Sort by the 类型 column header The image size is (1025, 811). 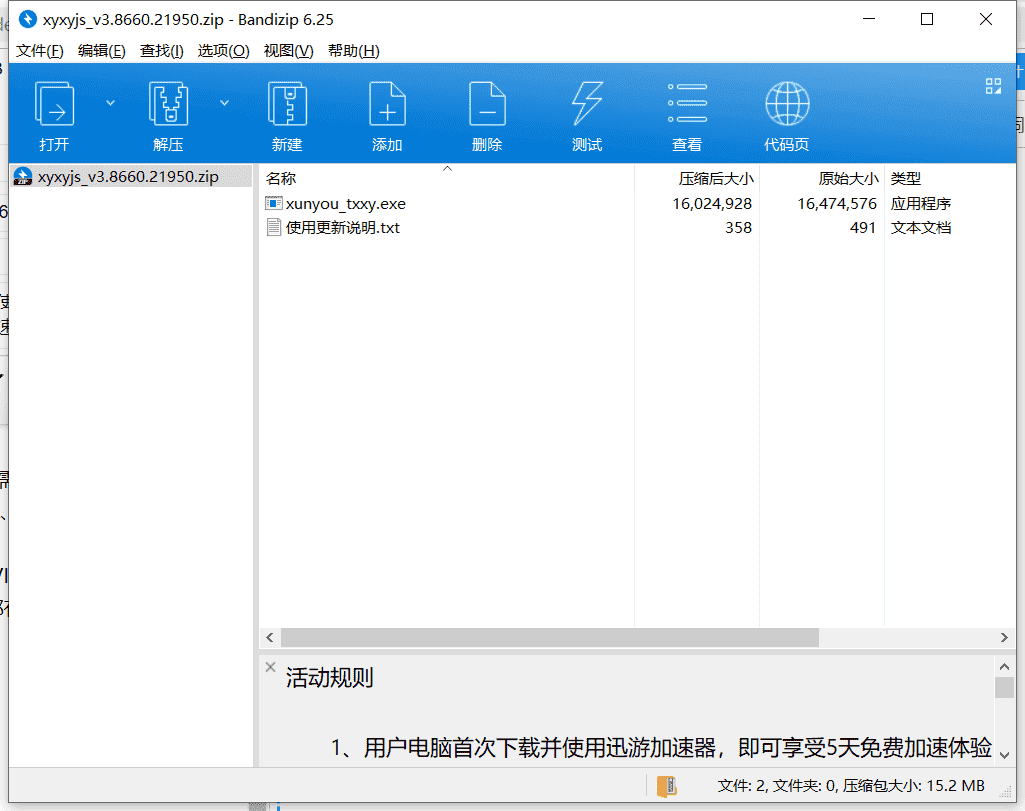tap(949, 178)
